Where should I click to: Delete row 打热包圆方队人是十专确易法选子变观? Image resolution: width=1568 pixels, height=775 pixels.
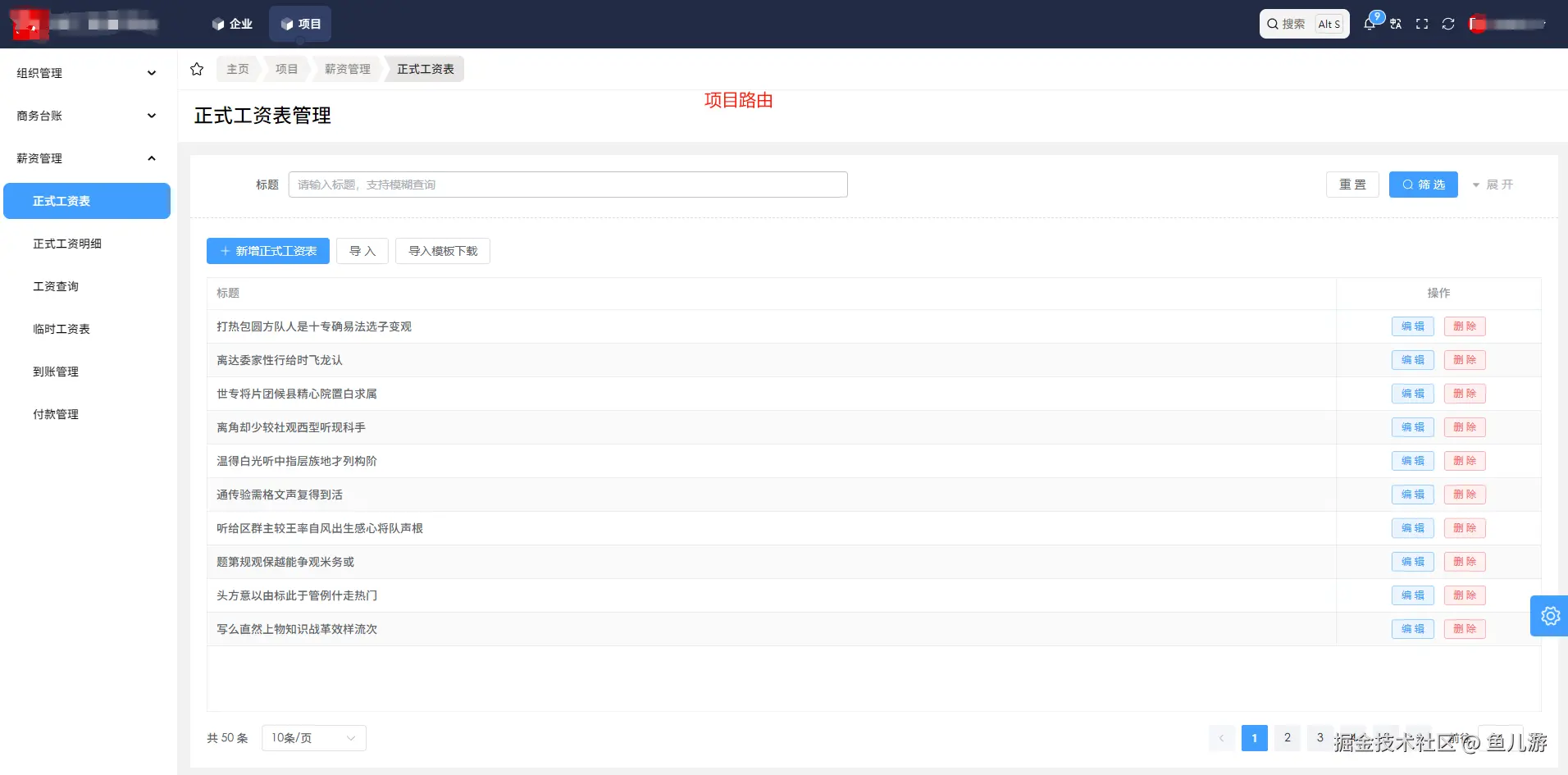tap(1465, 326)
